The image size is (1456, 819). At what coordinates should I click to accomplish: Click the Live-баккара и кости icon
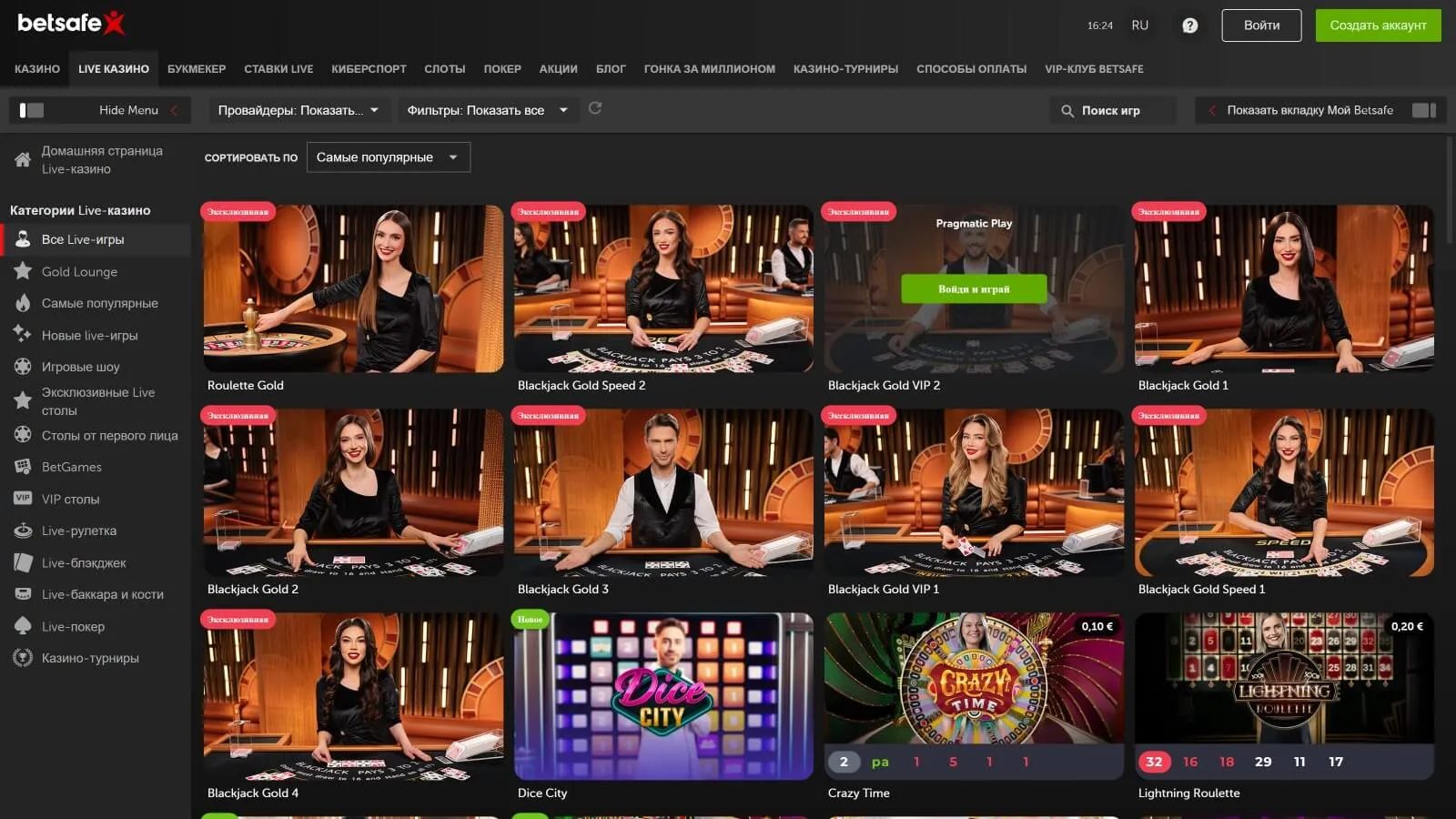click(23, 594)
